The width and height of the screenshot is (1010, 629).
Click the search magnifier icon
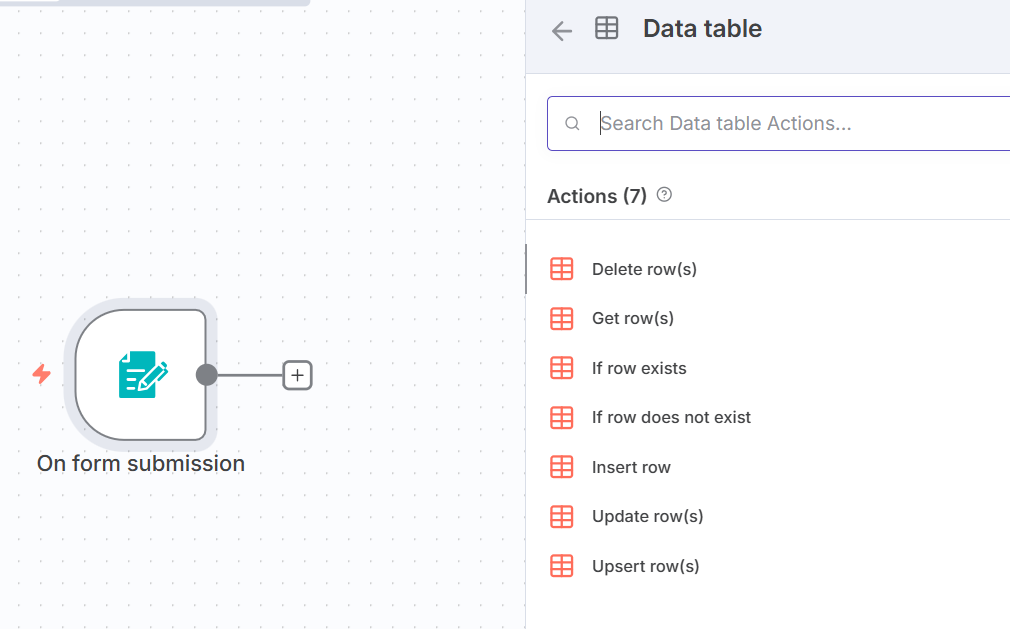point(572,124)
